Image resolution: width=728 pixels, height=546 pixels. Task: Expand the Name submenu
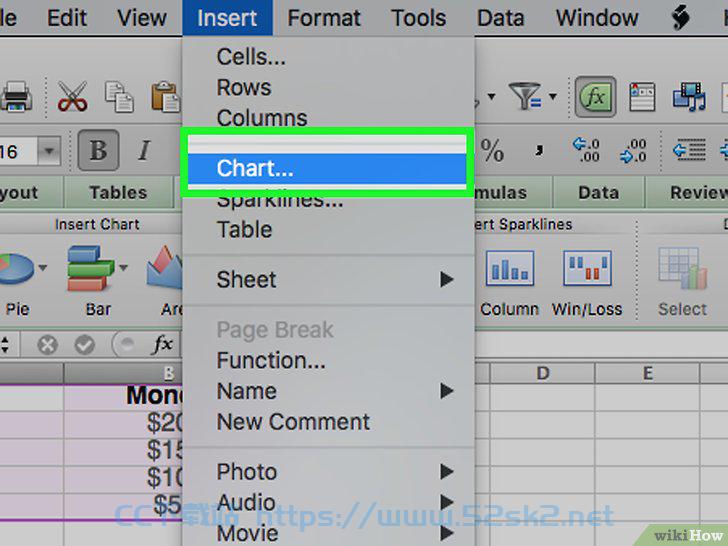pyautogui.click(x=329, y=391)
